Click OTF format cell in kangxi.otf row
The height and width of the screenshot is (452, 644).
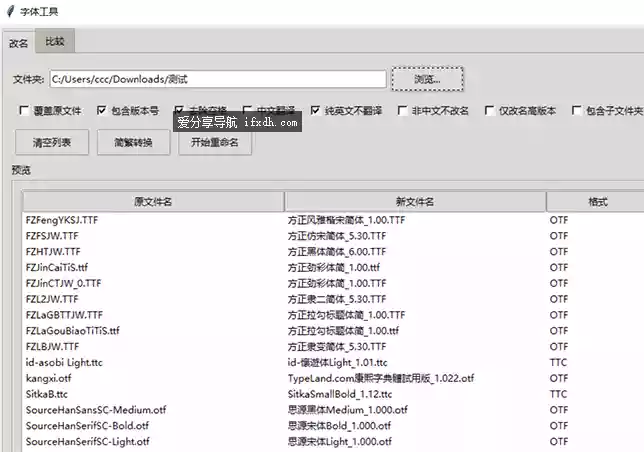[559, 378]
